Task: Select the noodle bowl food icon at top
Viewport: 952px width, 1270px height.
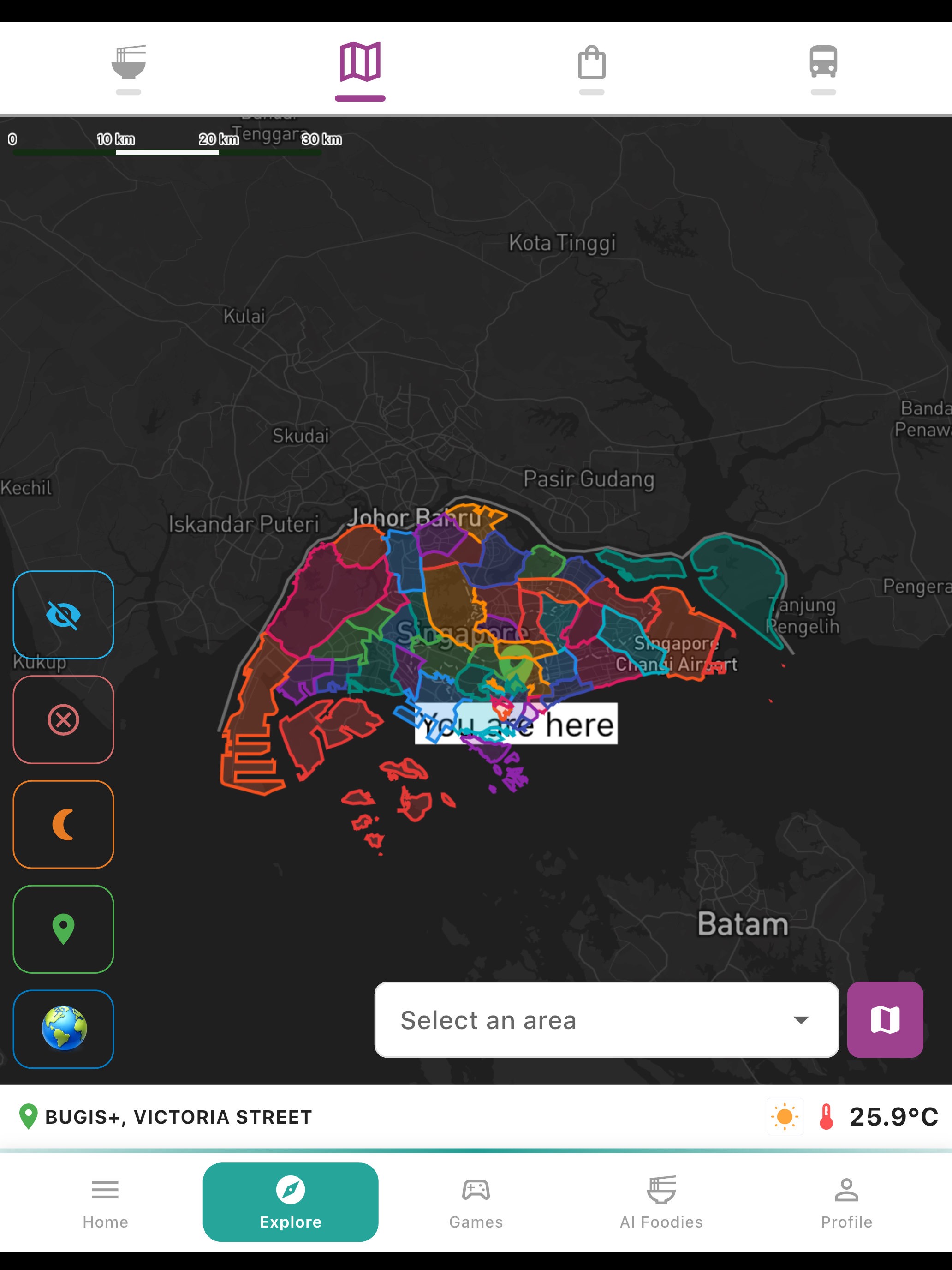Action: click(x=129, y=63)
